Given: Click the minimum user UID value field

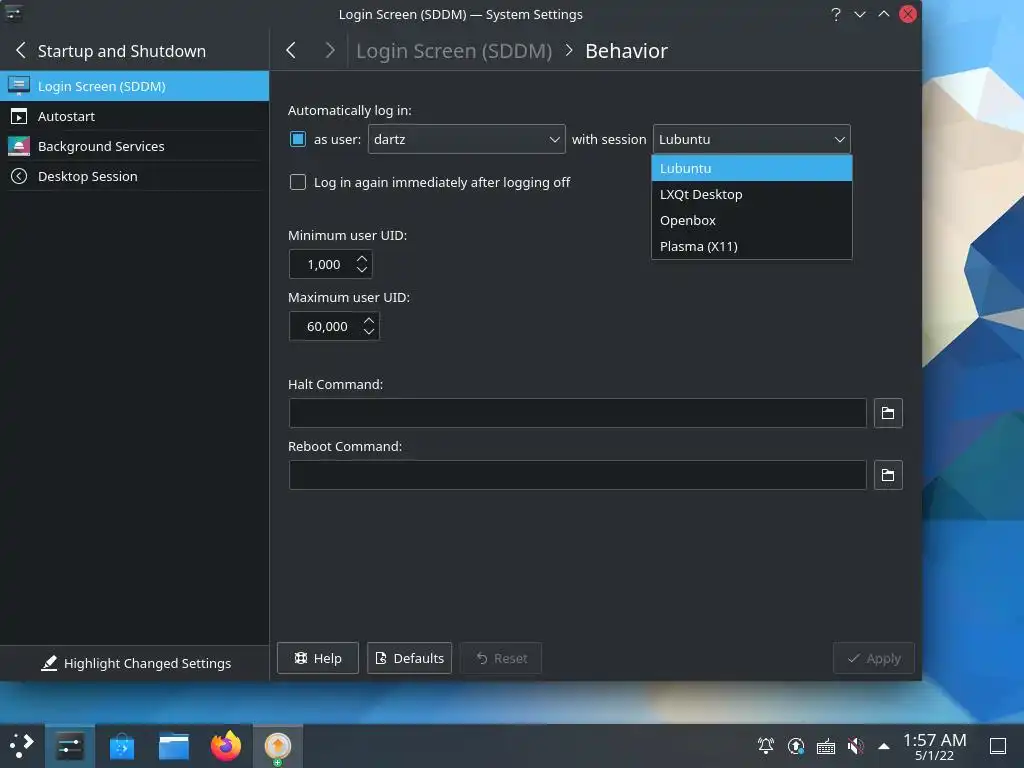Looking at the screenshot, I should [323, 264].
